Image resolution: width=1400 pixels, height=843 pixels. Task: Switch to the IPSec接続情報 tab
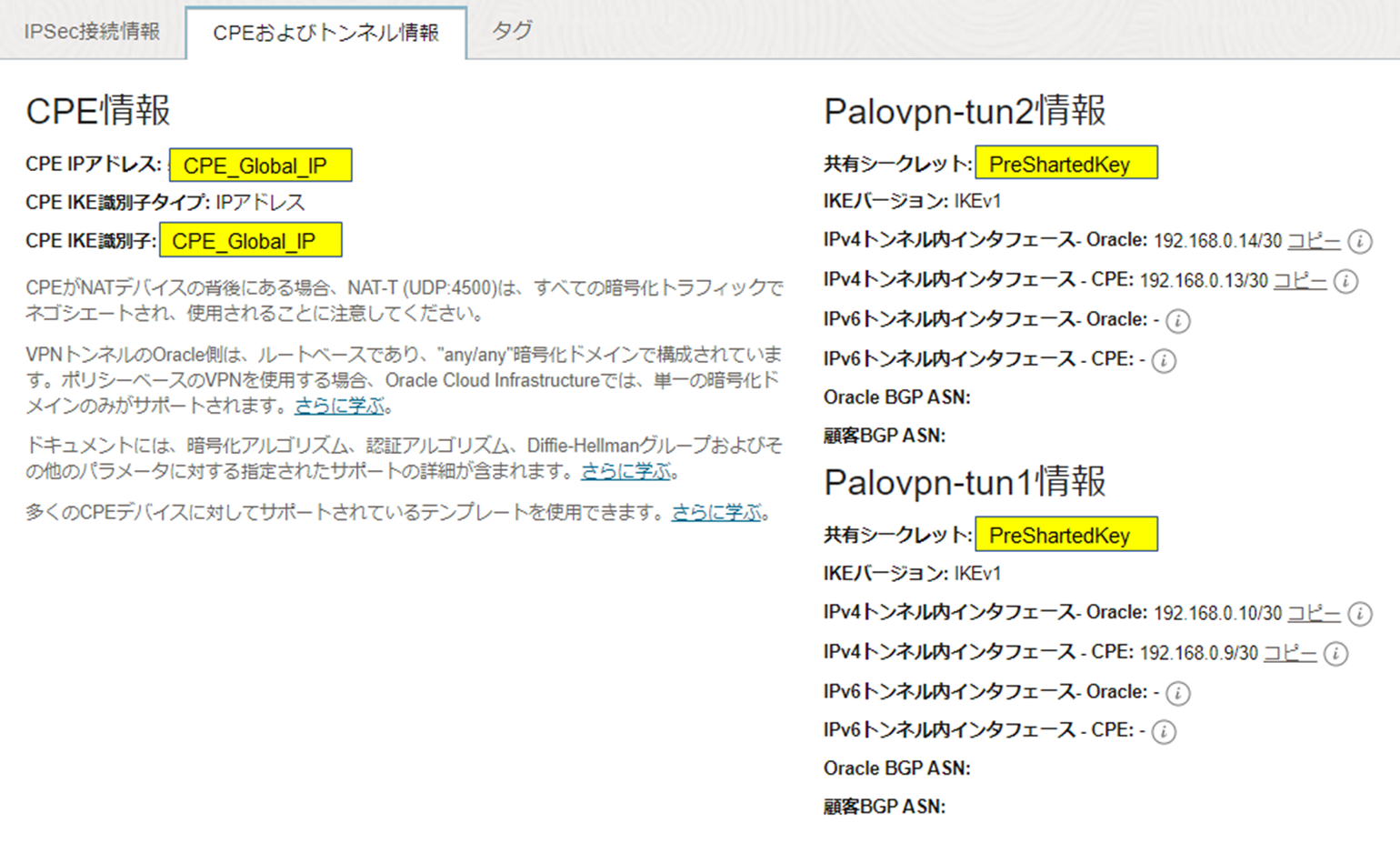[x=92, y=31]
